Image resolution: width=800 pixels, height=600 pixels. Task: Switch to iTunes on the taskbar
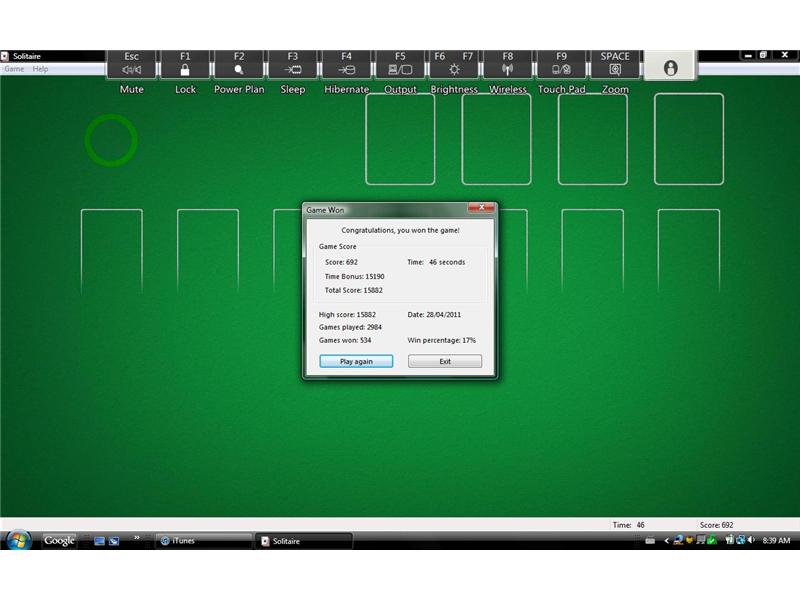point(203,541)
